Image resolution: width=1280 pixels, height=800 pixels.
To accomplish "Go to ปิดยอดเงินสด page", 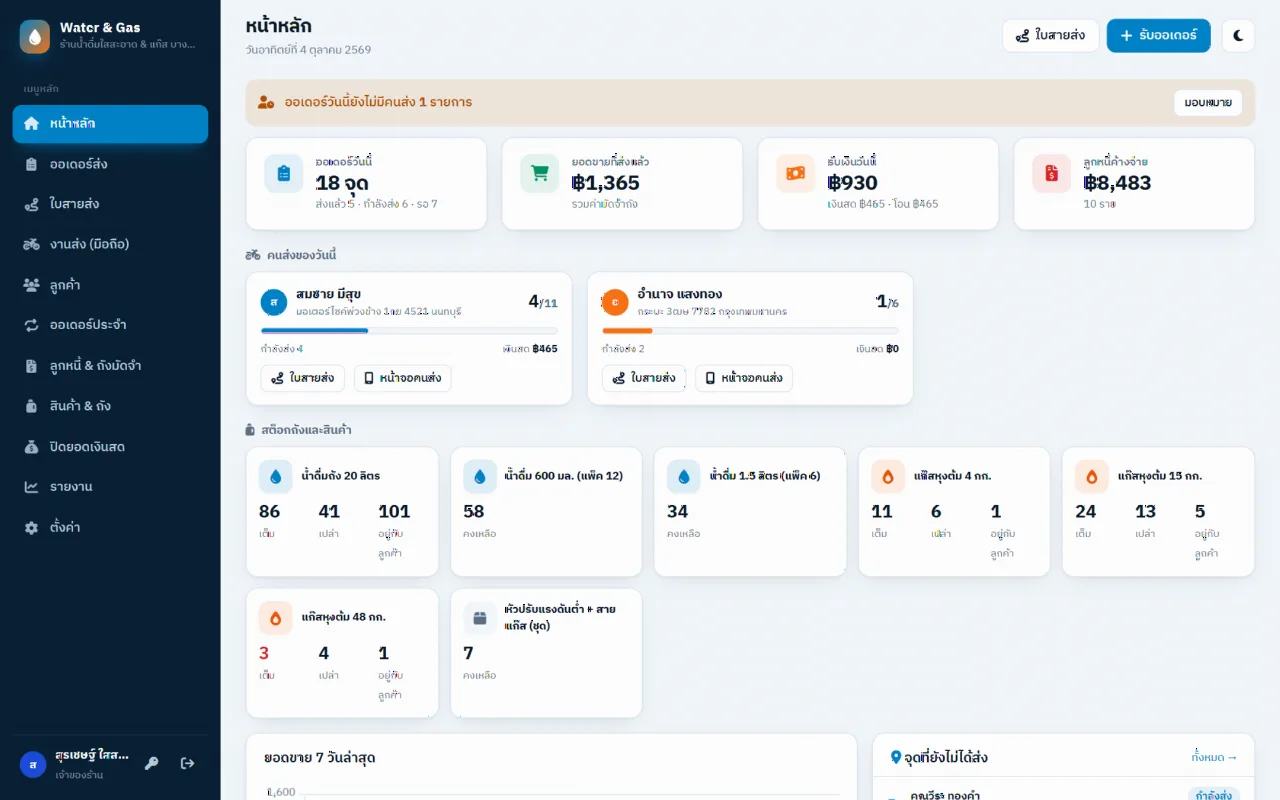I will (110, 447).
